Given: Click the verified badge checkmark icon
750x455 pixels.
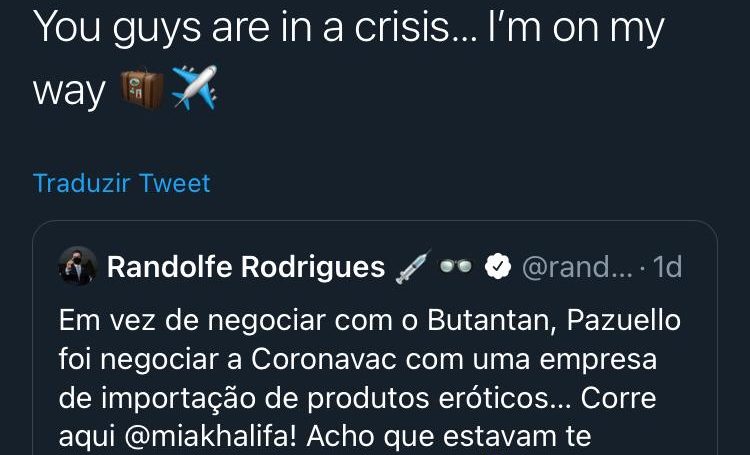Looking at the screenshot, I should coord(498,267).
